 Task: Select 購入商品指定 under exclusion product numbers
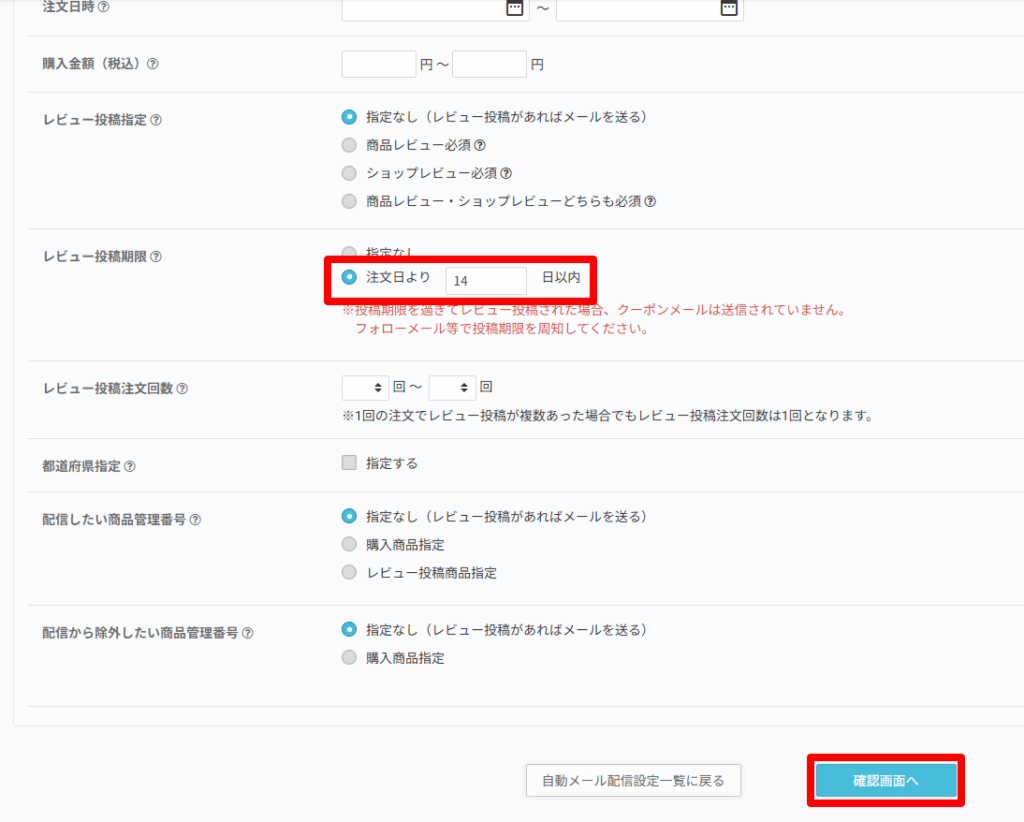pyautogui.click(x=349, y=658)
